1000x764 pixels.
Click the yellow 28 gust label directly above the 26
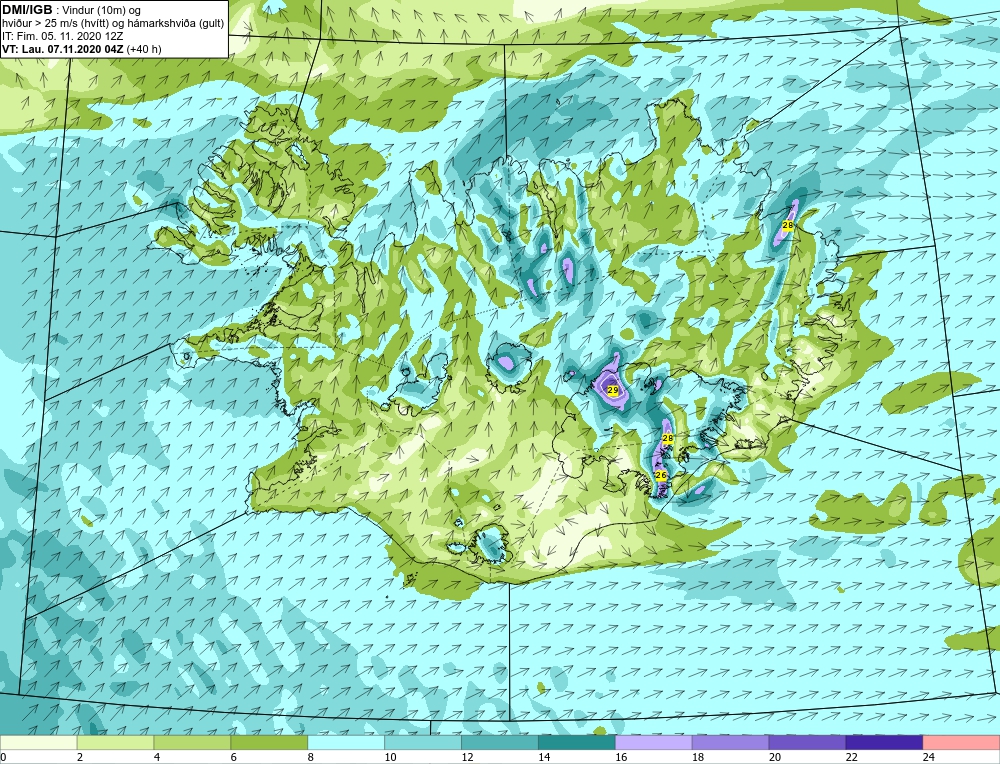pyautogui.click(x=668, y=438)
